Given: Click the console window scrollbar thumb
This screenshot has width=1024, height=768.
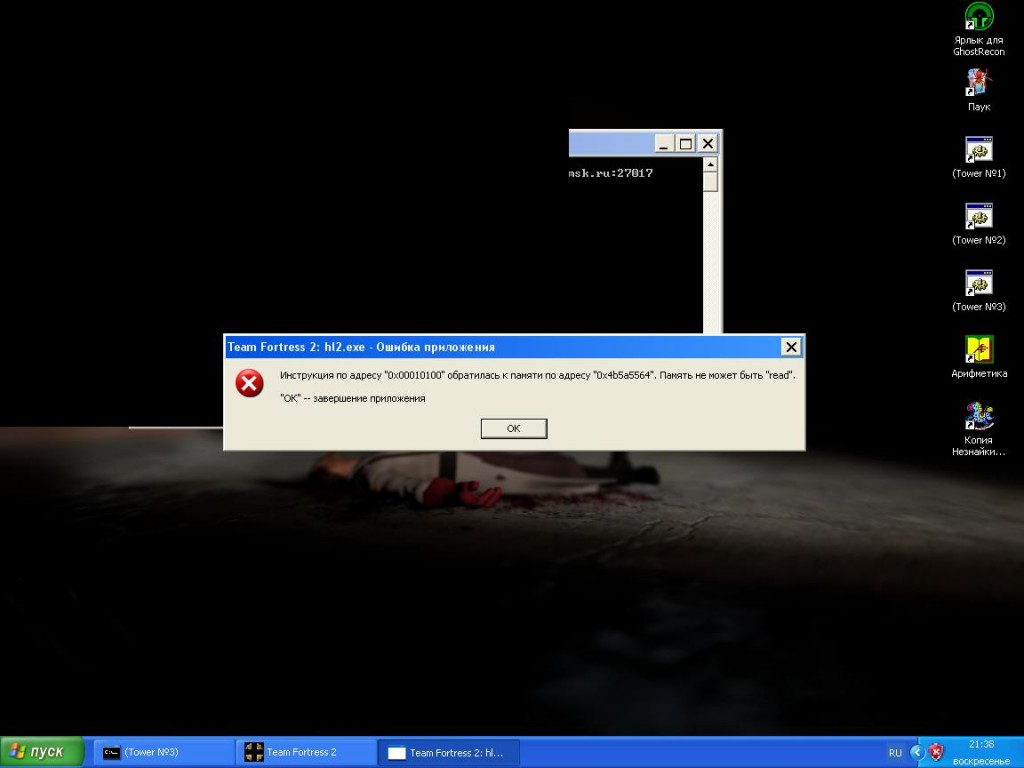Looking at the screenshot, I should (x=711, y=182).
